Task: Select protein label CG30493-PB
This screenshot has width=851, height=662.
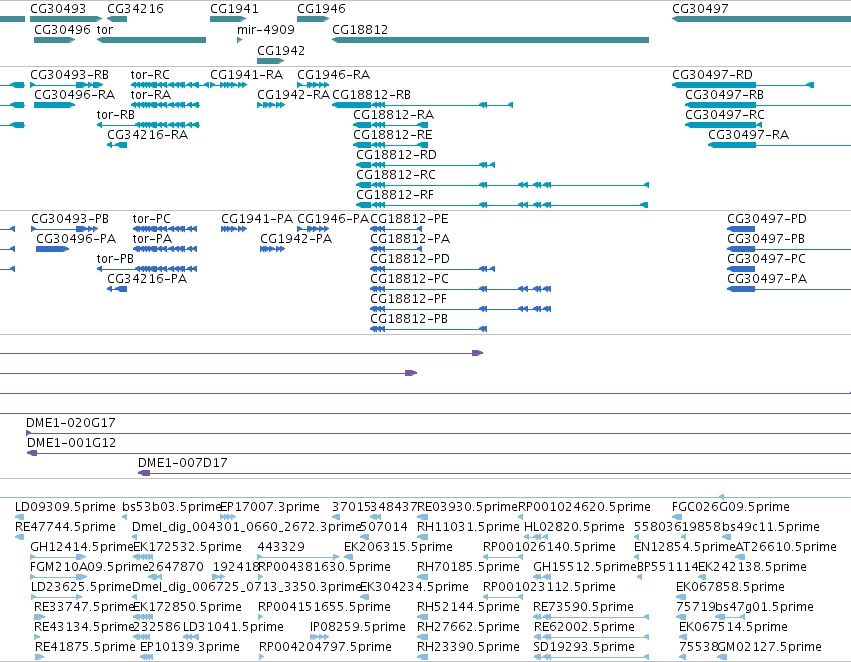Action: point(70,219)
